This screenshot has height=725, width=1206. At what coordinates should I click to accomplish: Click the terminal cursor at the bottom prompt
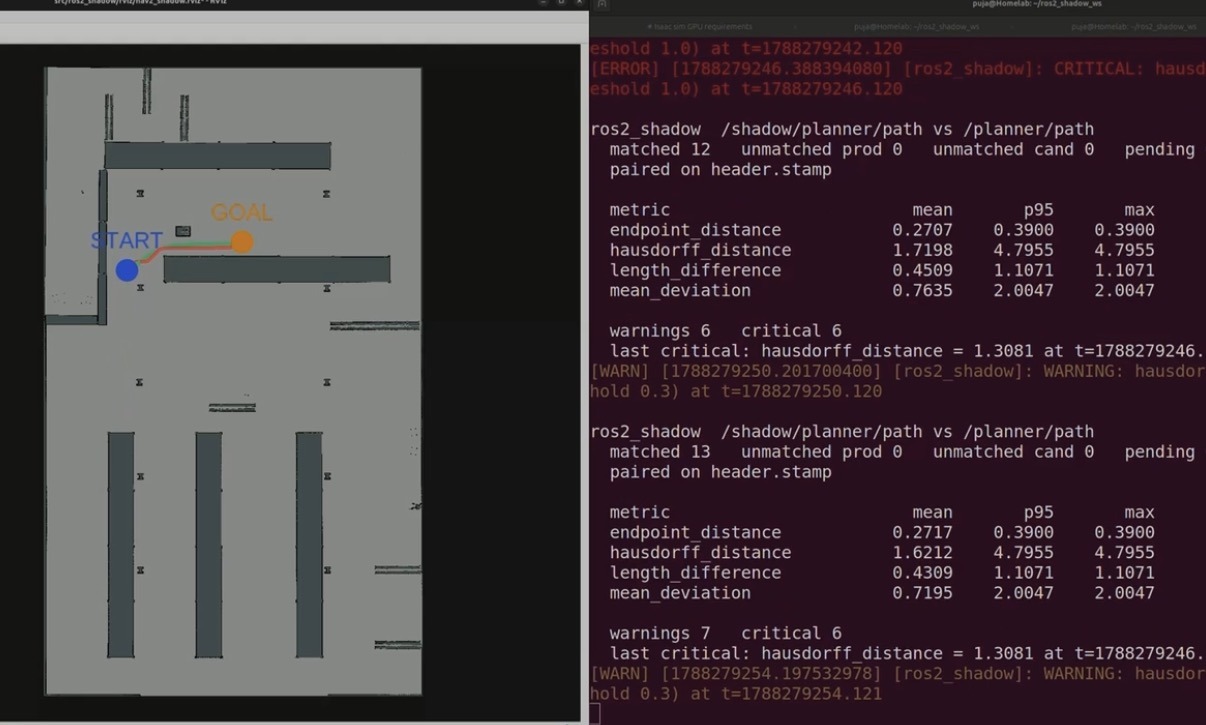coord(595,714)
